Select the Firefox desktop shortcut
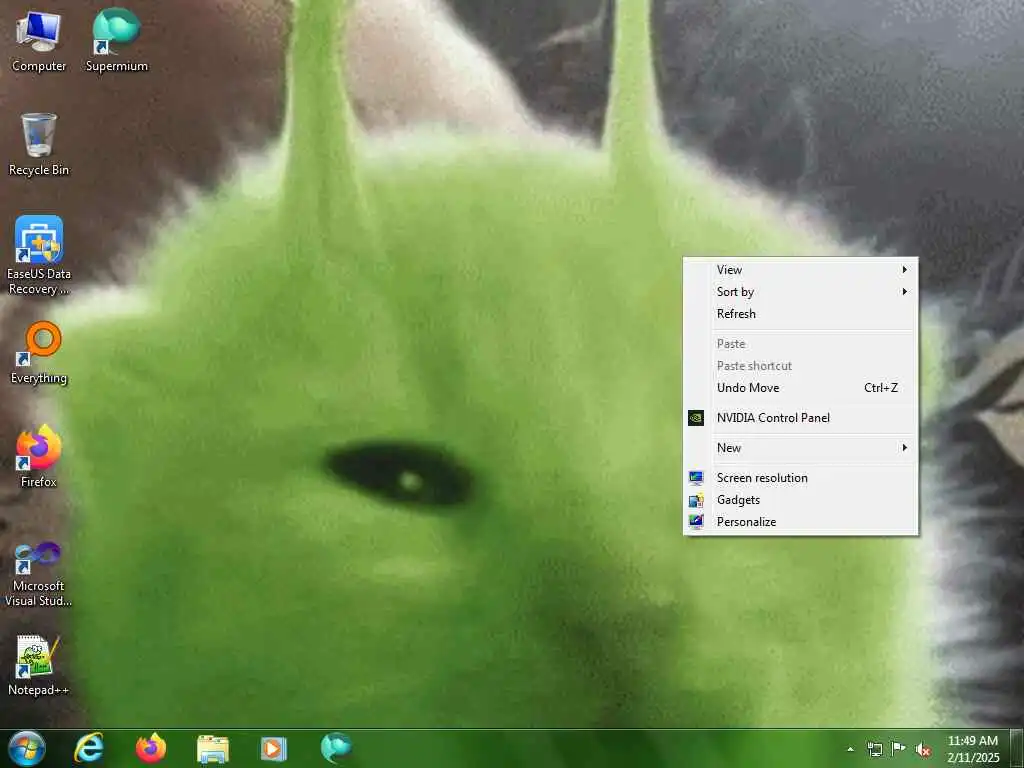This screenshot has width=1024, height=768. [39, 456]
